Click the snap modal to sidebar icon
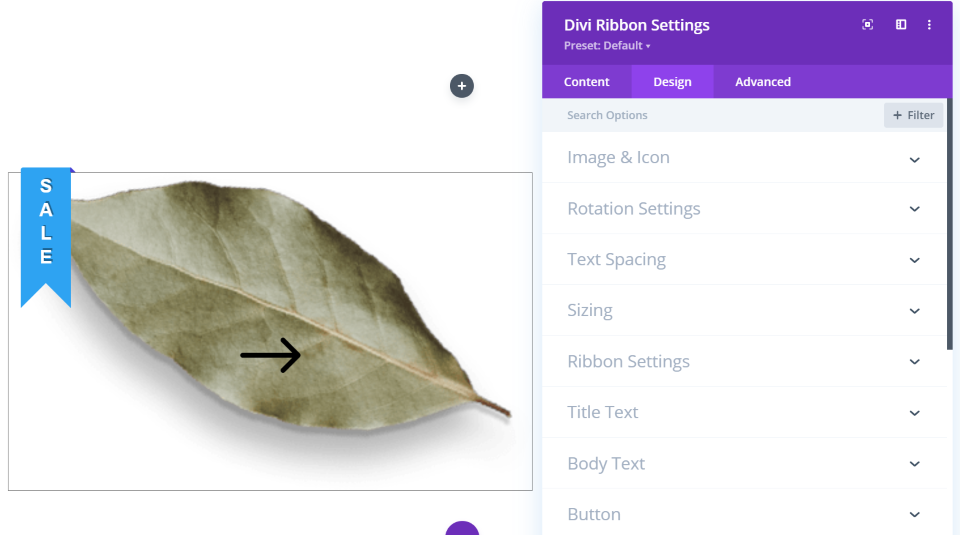The width and height of the screenshot is (960, 535). tap(900, 25)
